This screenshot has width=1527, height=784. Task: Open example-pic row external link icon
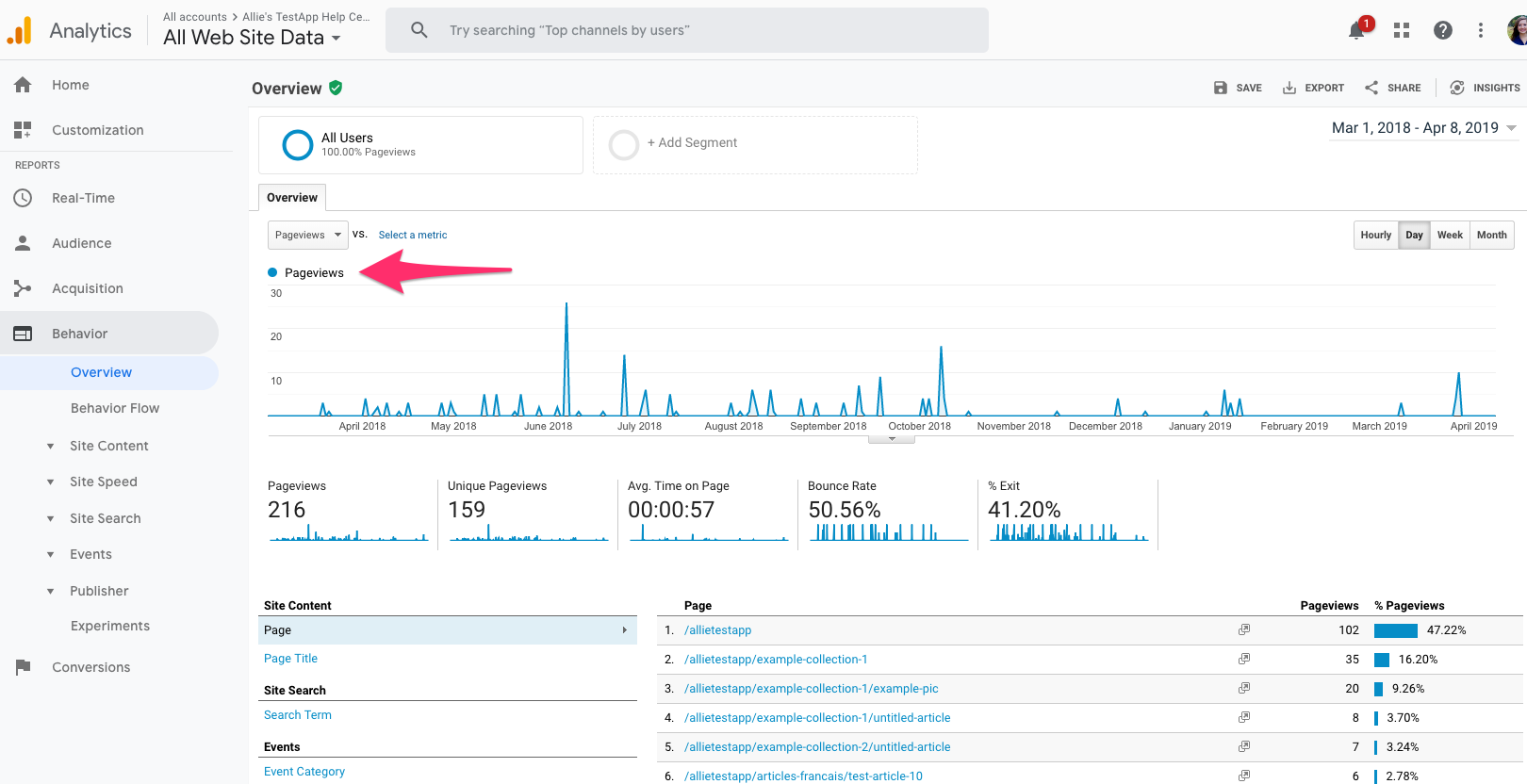pyautogui.click(x=1244, y=688)
